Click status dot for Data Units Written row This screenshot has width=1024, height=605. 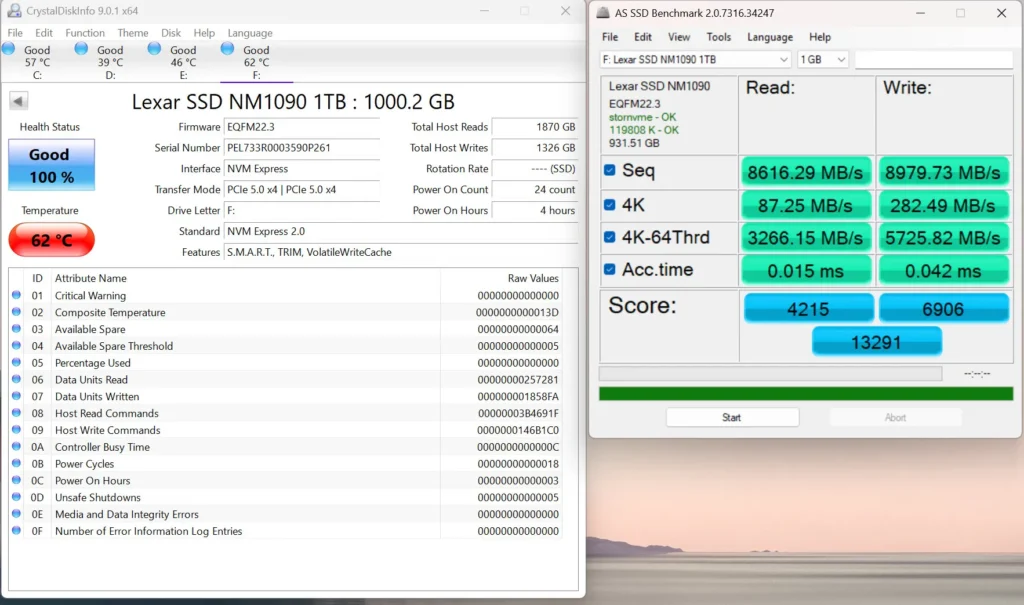point(16,396)
